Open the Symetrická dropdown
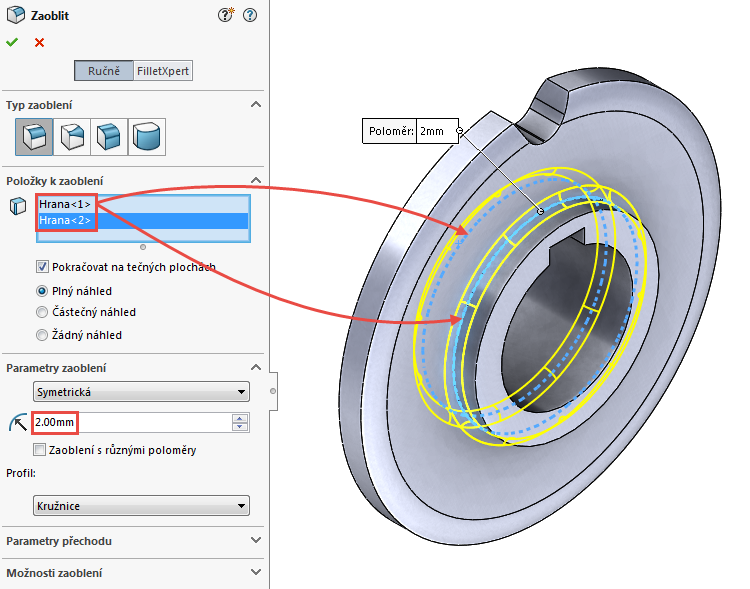 141,392
